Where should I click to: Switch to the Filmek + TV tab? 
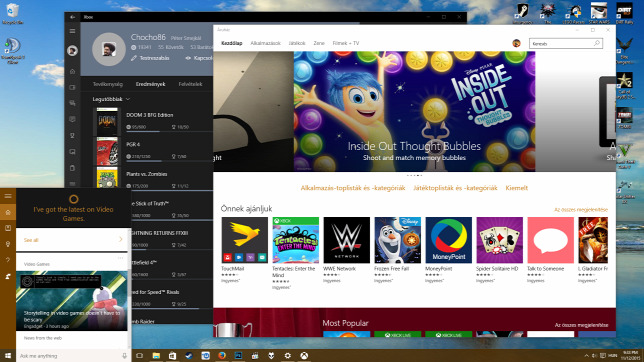(x=345, y=43)
